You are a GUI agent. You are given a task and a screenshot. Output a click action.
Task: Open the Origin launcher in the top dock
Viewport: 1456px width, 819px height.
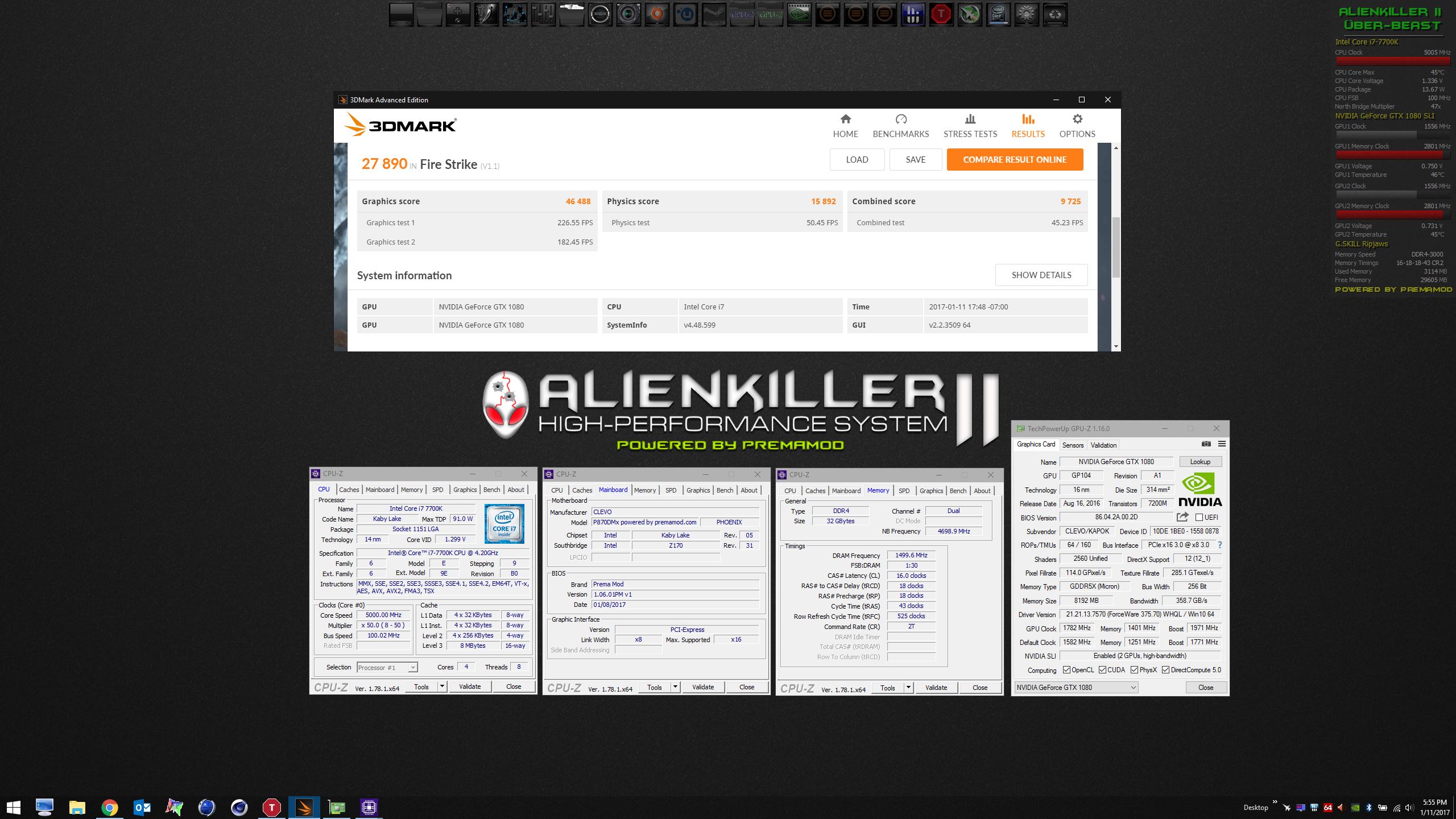657,14
